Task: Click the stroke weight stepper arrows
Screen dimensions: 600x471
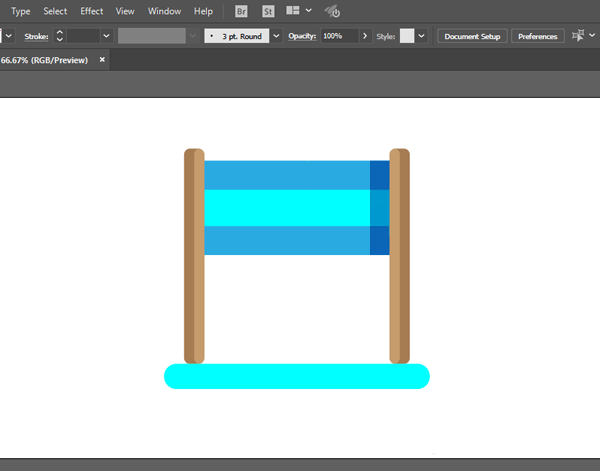Action: coord(58,36)
